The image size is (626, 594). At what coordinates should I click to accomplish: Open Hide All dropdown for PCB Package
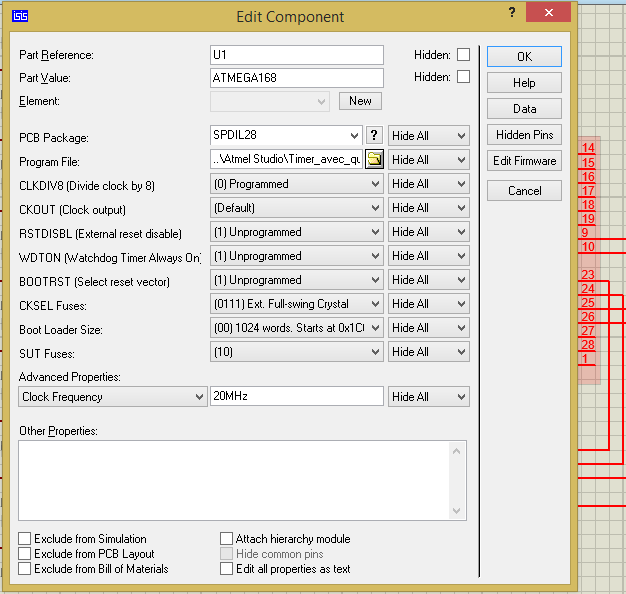coord(429,136)
